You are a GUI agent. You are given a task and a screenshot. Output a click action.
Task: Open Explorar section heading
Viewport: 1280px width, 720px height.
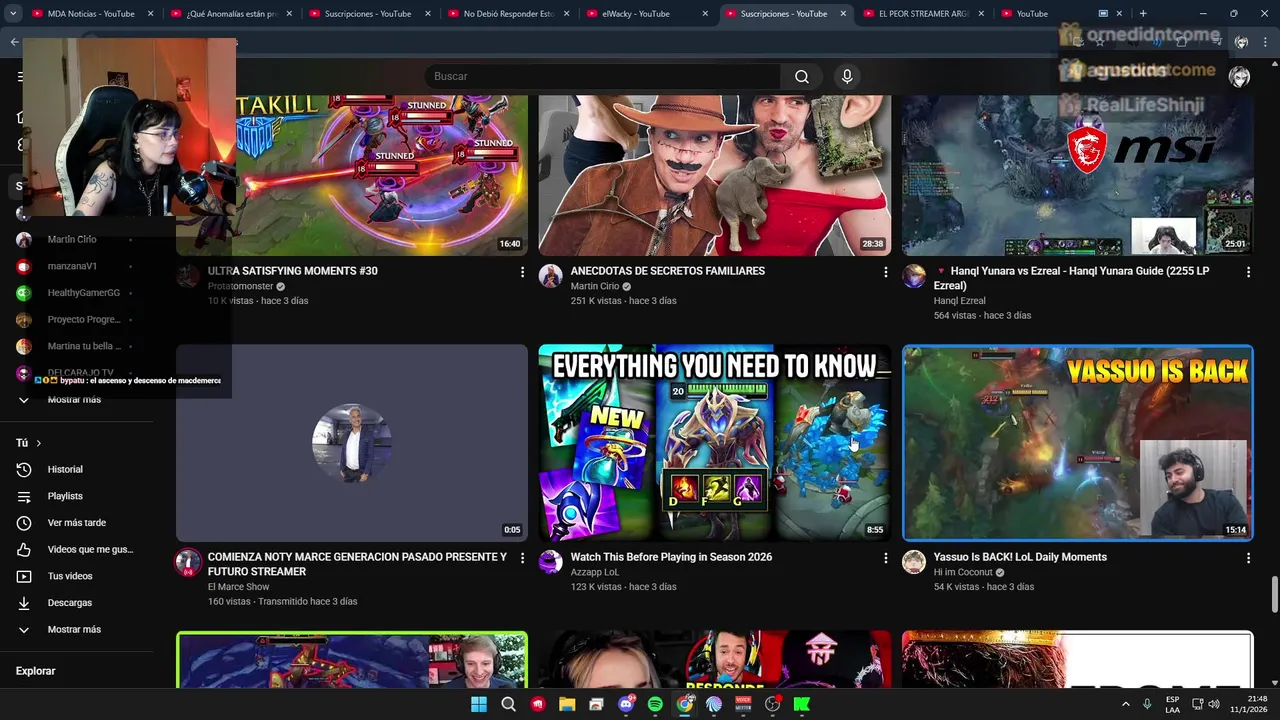point(35,671)
